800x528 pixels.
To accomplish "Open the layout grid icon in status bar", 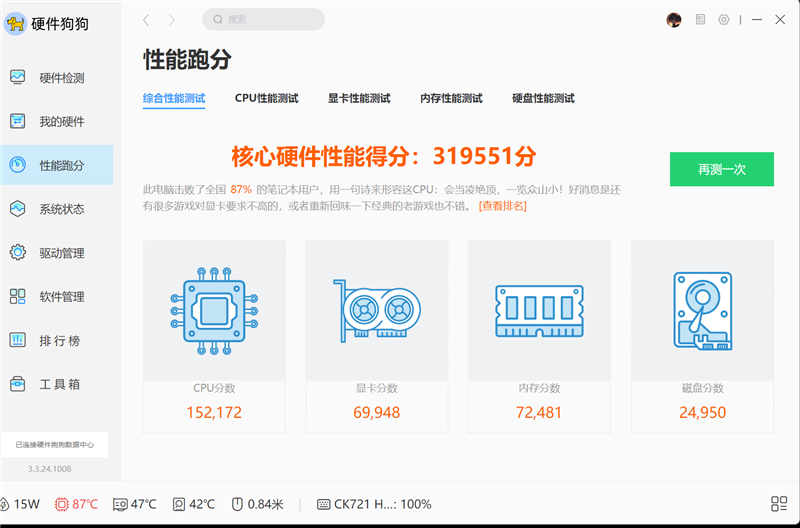I will pyautogui.click(x=779, y=504).
